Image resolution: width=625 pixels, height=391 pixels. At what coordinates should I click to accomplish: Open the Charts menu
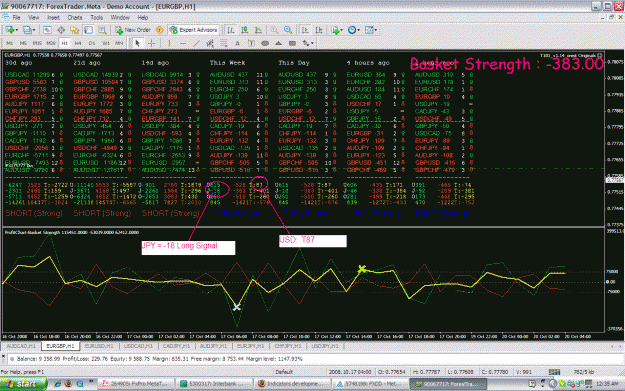click(75, 18)
